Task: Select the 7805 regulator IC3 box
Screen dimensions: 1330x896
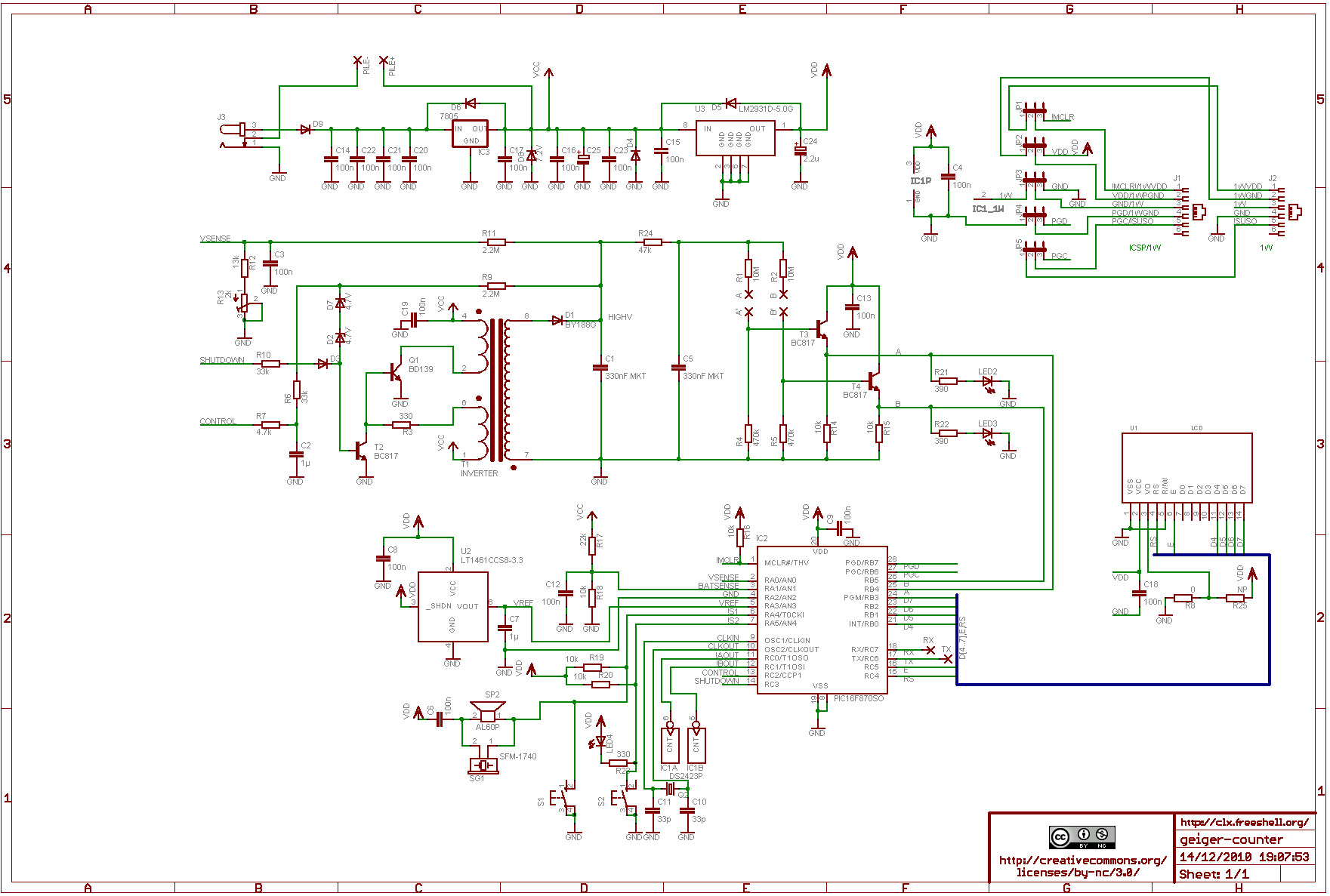Action: pyautogui.click(x=470, y=134)
